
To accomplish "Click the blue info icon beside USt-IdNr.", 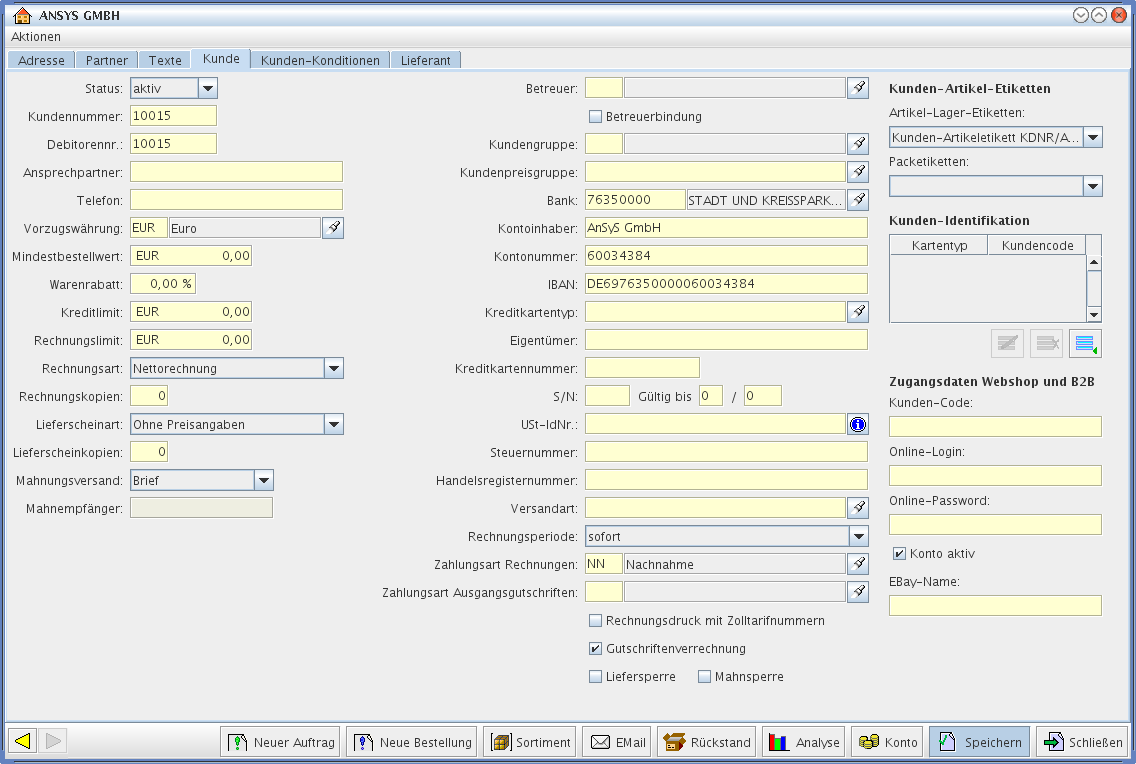I will (x=858, y=424).
